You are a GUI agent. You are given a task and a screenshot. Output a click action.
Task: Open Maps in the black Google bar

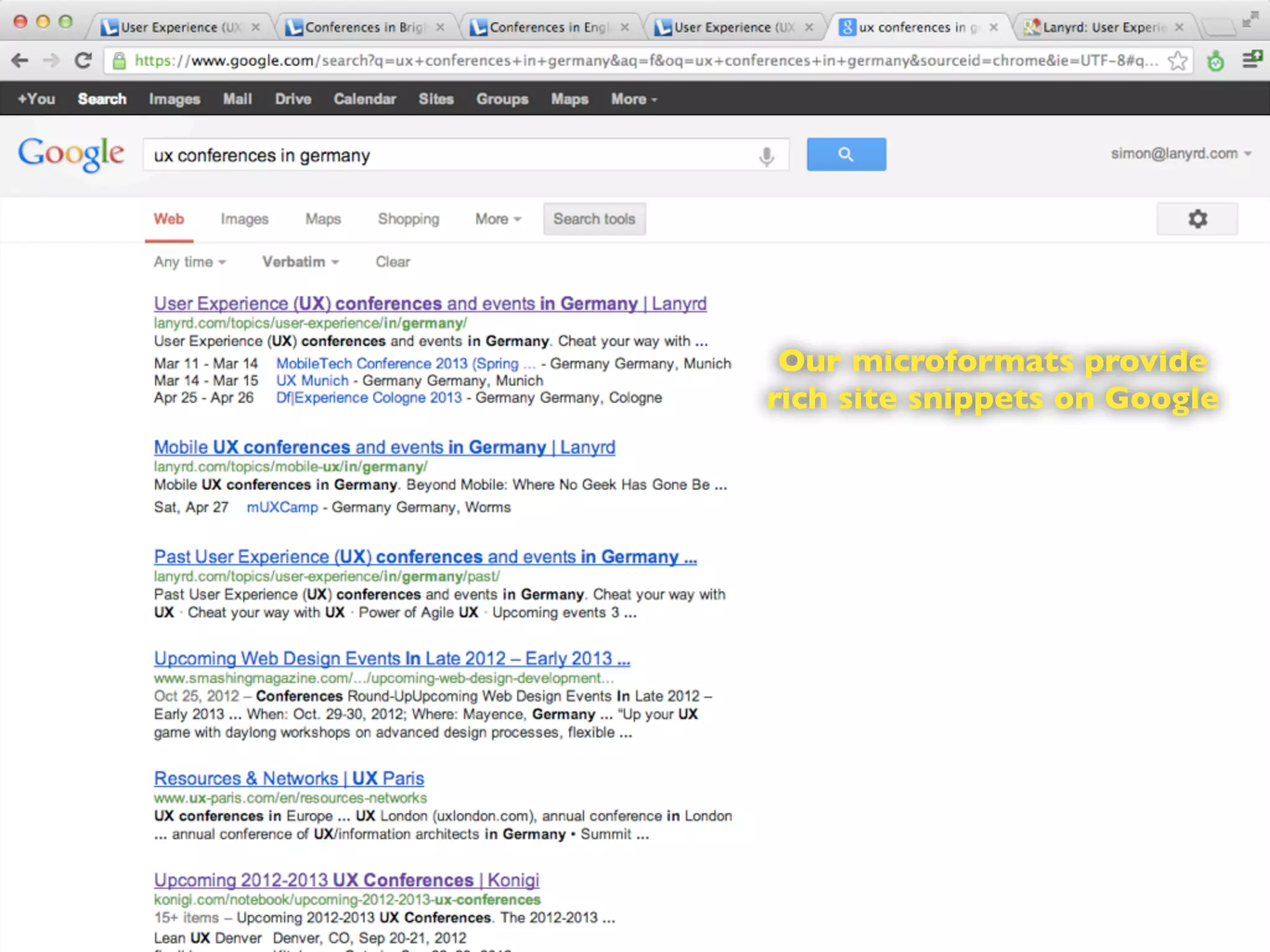tap(569, 99)
